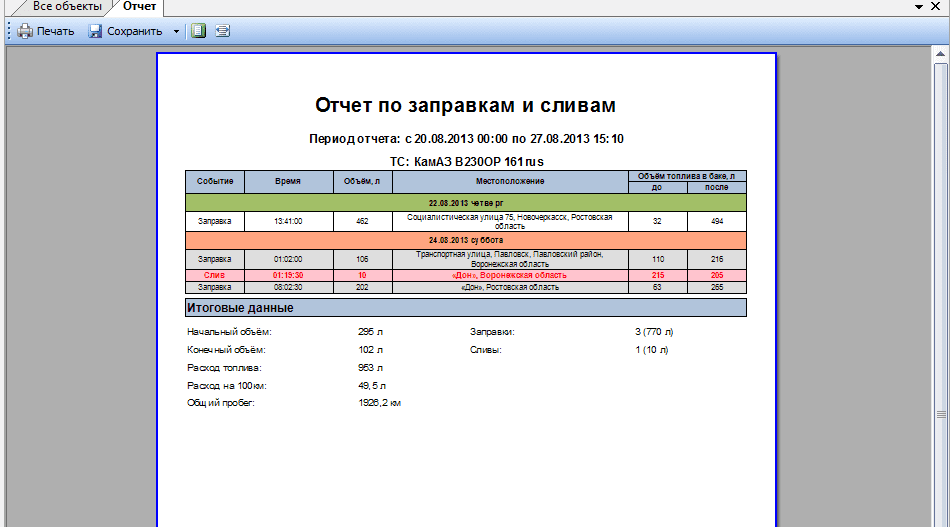Click the report title Отчет по заправкам и сливам

tap(465, 105)
